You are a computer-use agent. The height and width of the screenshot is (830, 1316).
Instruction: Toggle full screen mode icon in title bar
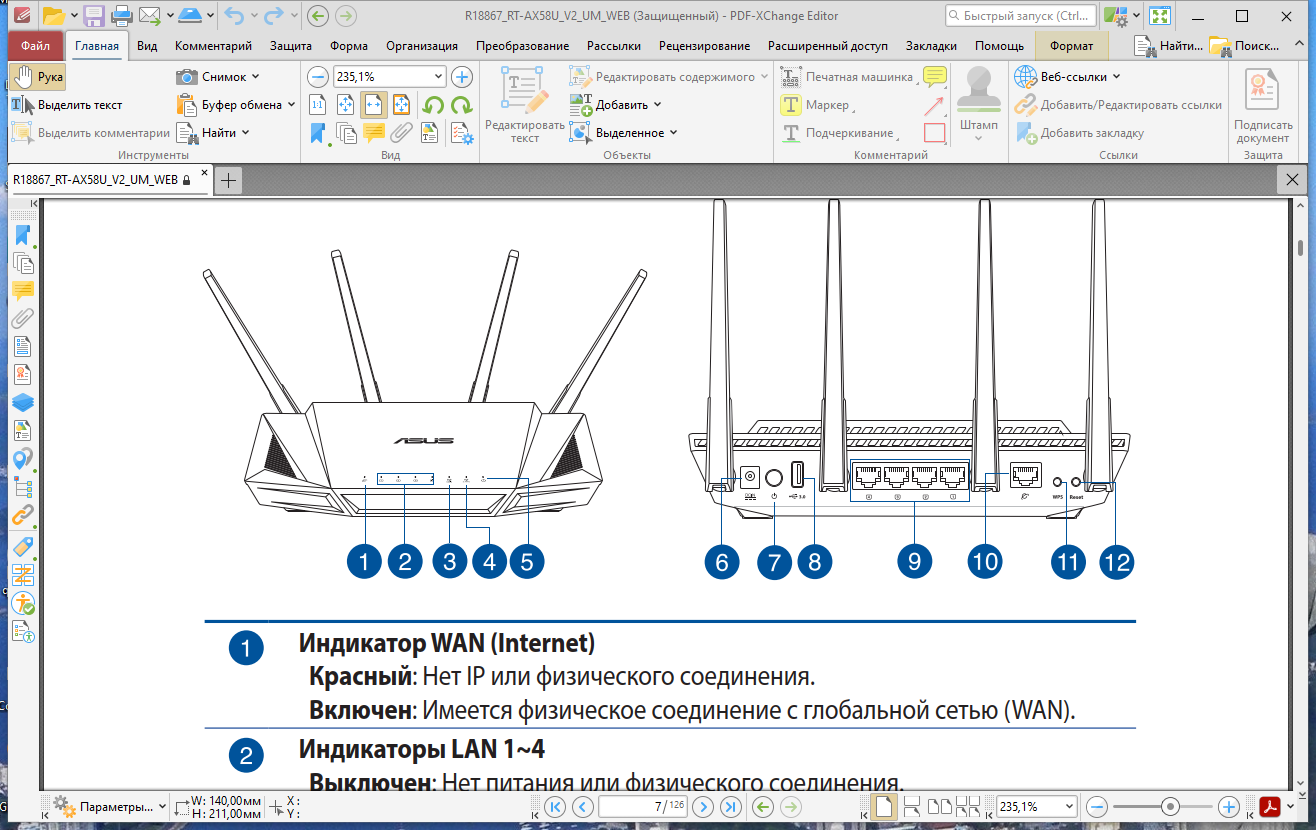tap(1160, 15)
